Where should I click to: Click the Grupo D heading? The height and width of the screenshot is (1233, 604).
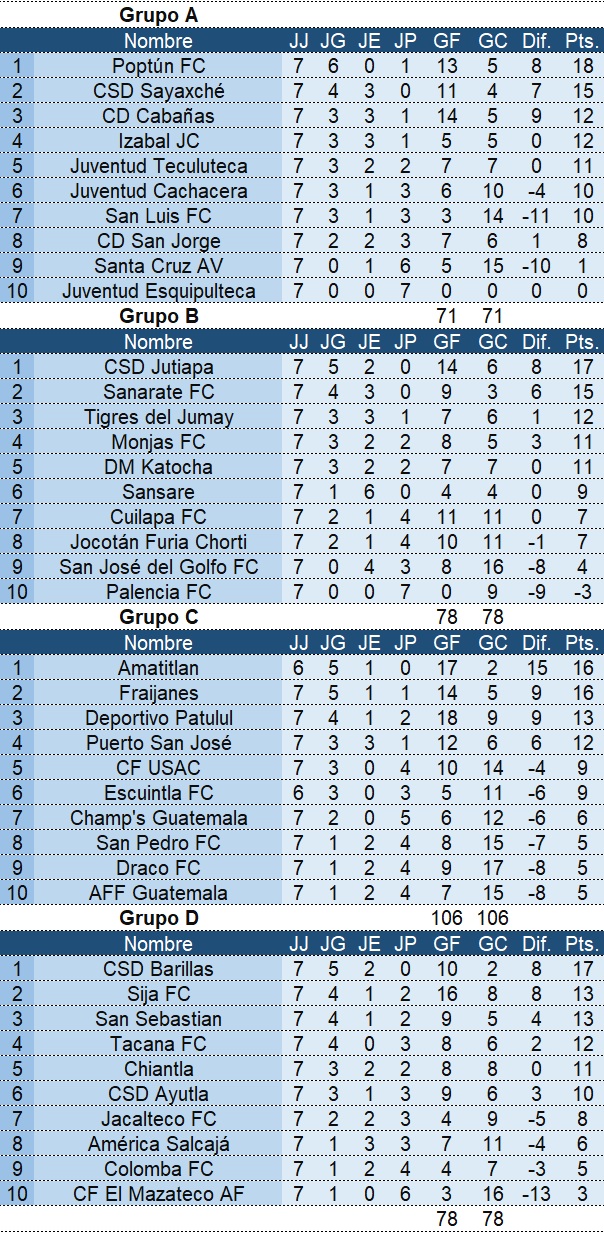pos(158,918)
